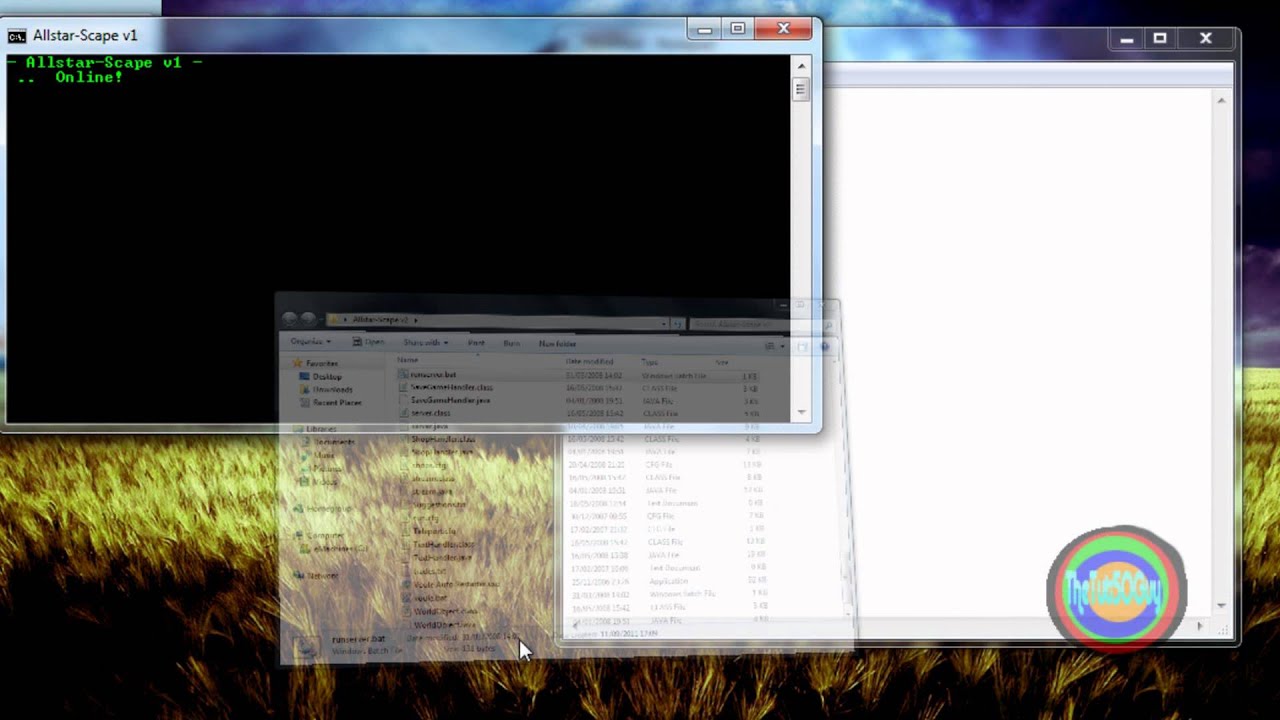Click the white window's scroll down arrow
1280x720 pixels.
point(1221,606)
